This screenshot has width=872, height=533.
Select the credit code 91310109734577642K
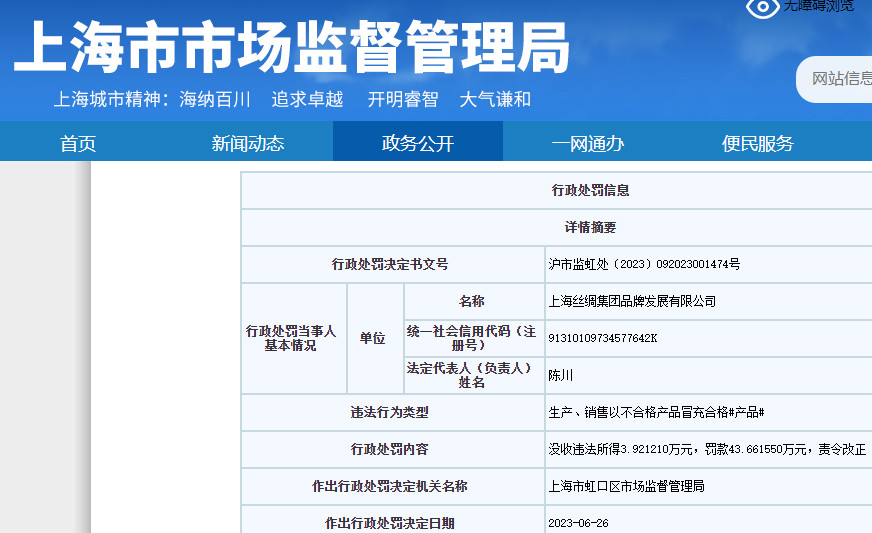click(x=603, y=338)
